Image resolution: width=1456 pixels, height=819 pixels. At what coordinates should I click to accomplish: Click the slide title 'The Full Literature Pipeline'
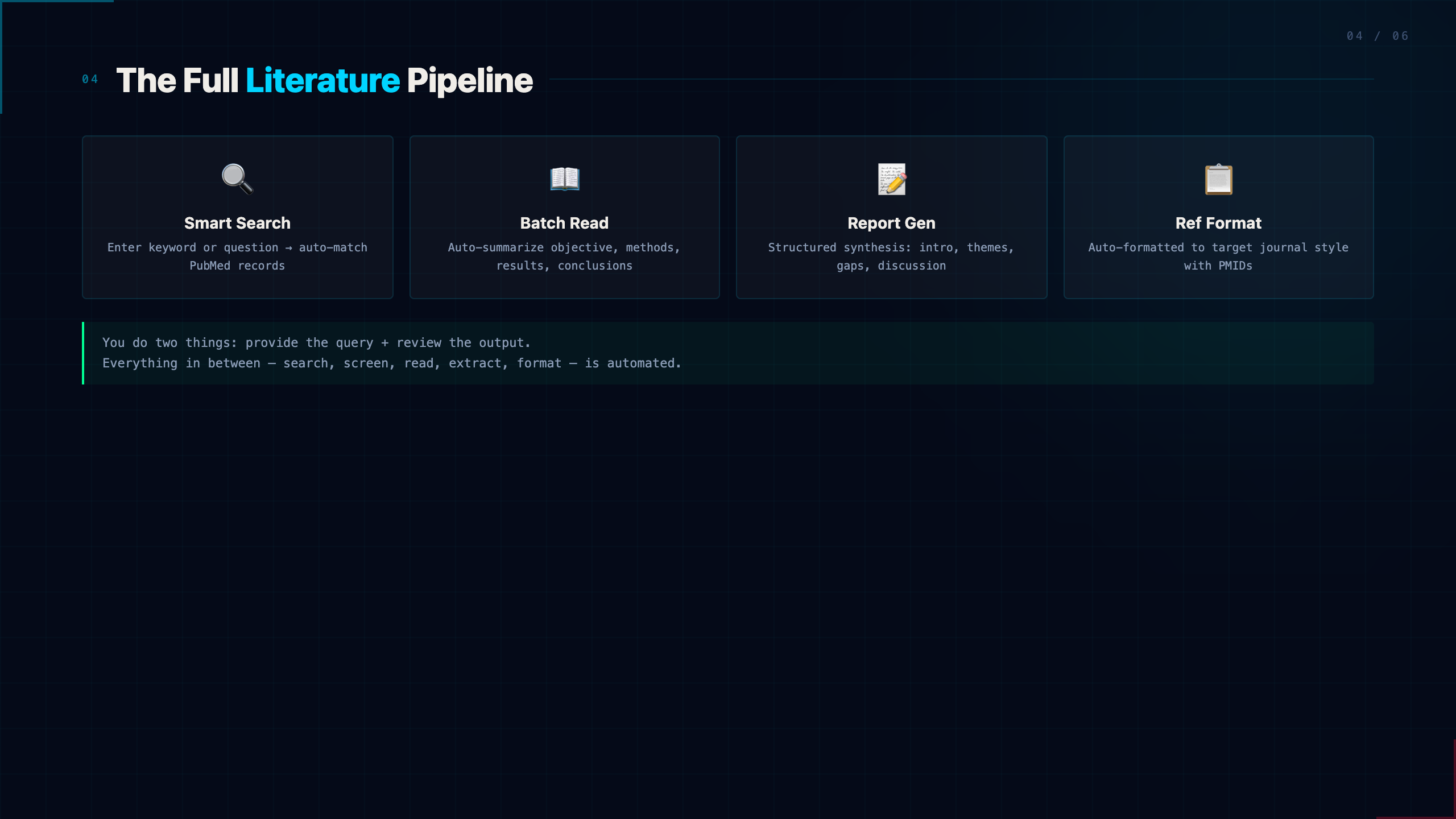pyautogui.click(x=324, y=80)
